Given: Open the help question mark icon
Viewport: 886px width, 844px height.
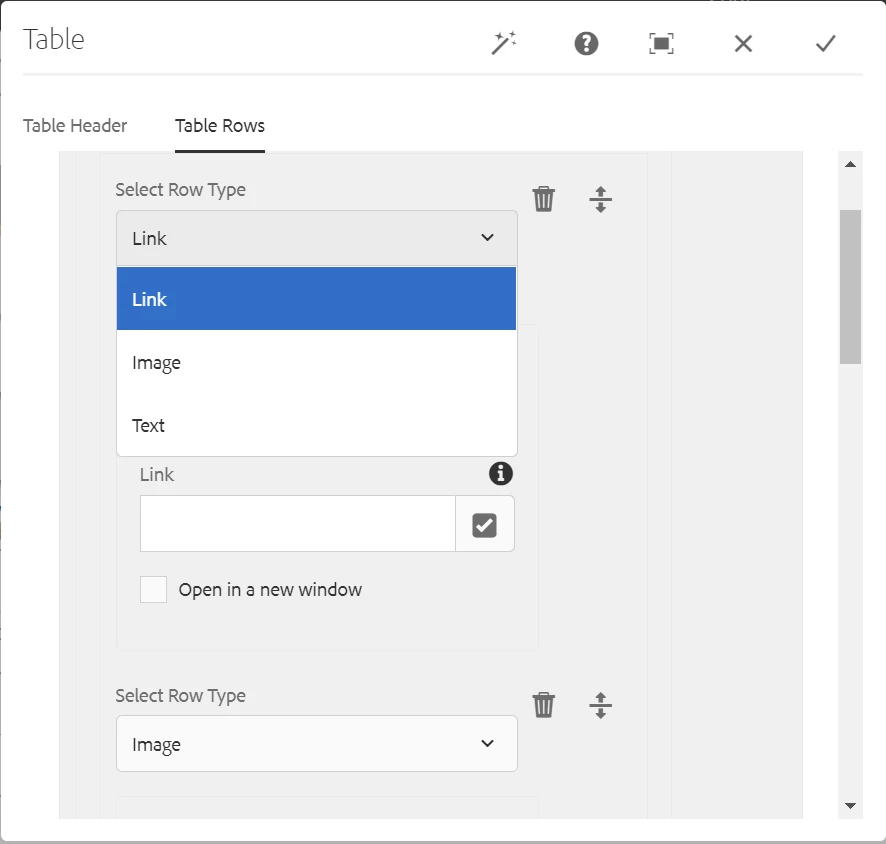Looking at the screenshot, I should [586, 43].
